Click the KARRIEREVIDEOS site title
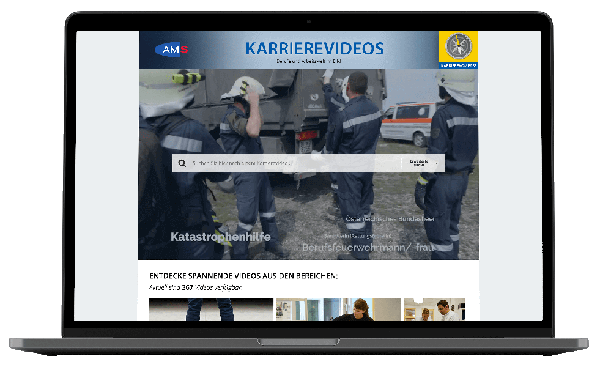The image size is (600, 367). tap(314, 49)
